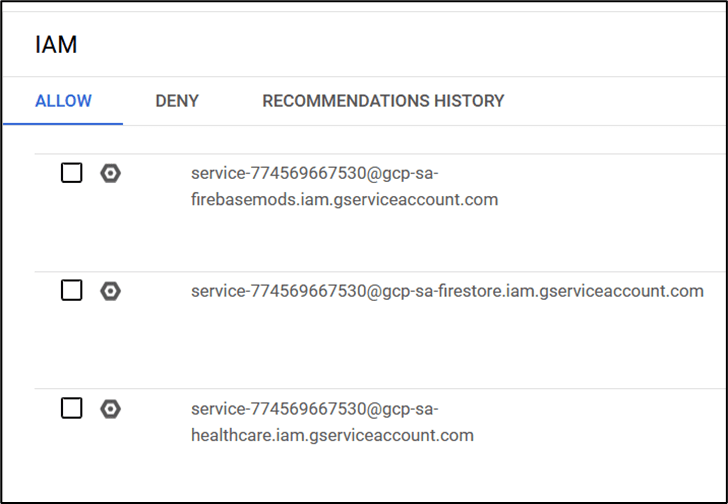Open the DENY tab
This screenshot has width=728, height=504.
click(x=177, y=101)
